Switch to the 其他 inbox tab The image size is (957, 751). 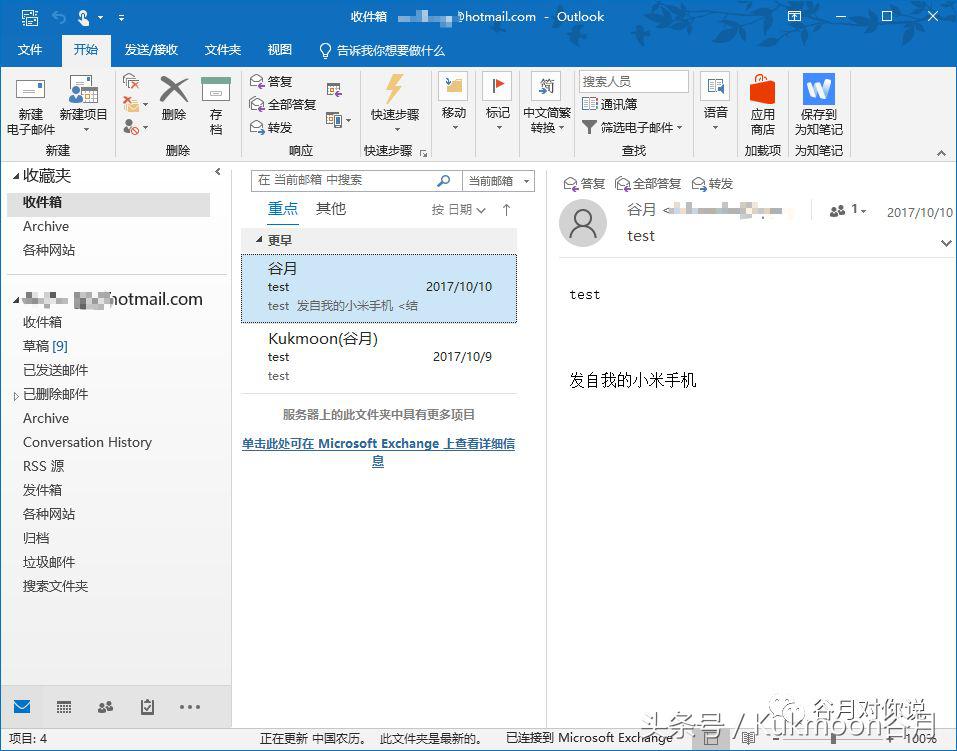[331, 209]
